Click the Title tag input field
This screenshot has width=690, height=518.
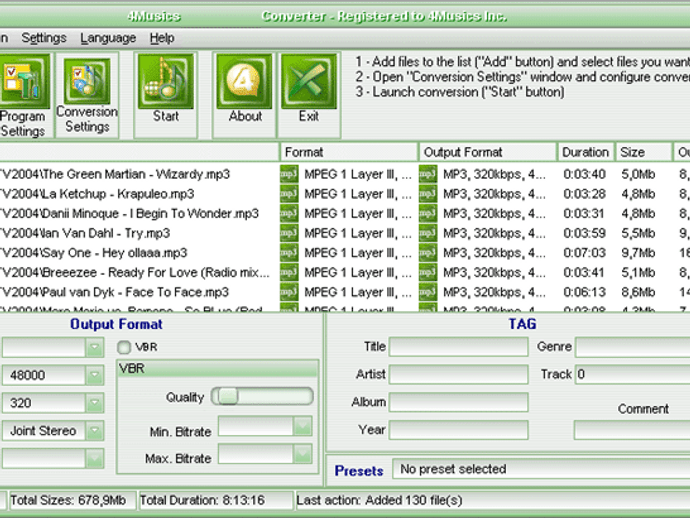pos(459,347)
